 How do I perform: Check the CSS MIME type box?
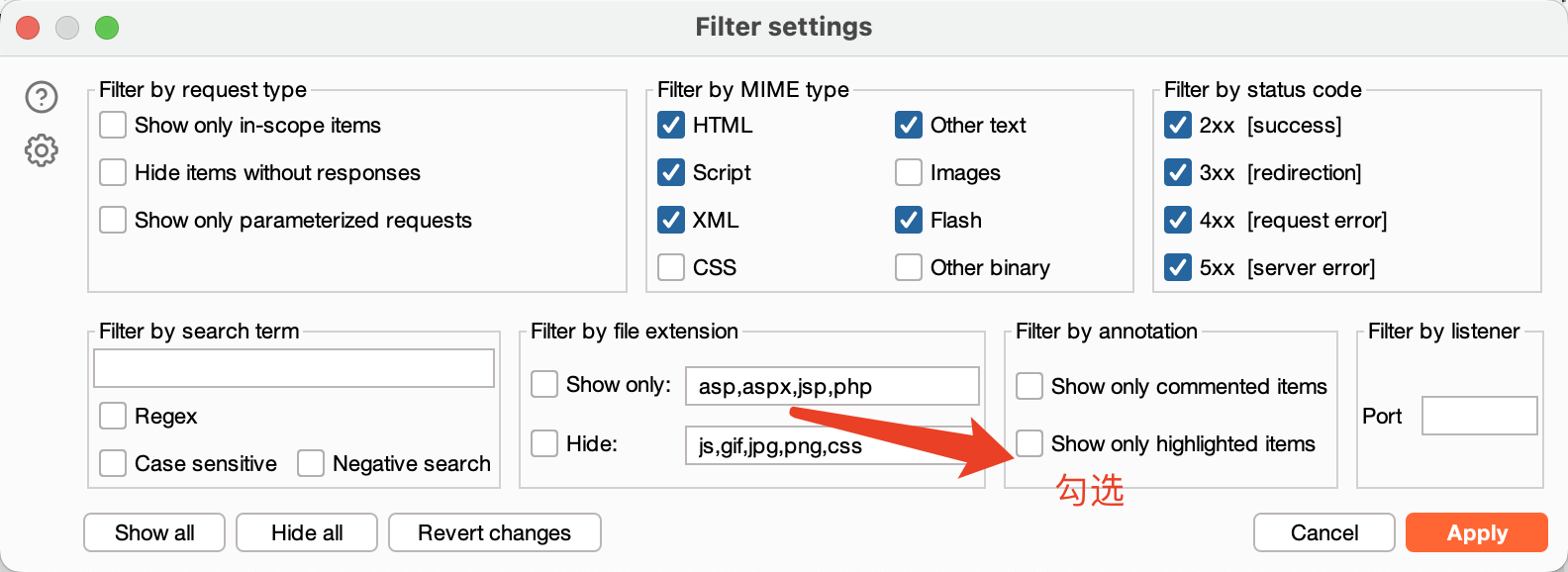[x=671, y=267]
